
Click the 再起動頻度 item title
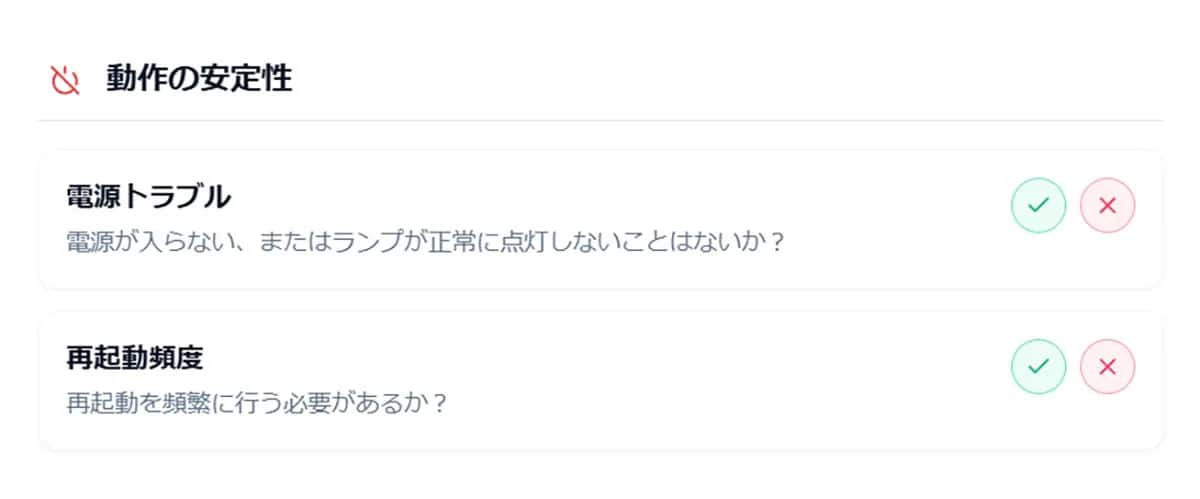coord(135,358)
